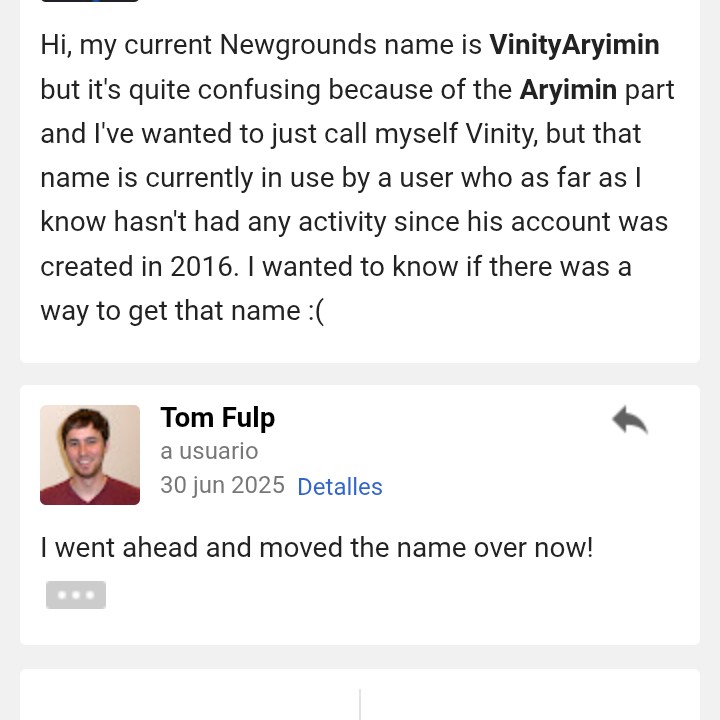This screenshot has width=720, height=720.
Task: Tap the 'a usuario' recipient line
Action: pos(209,451)
